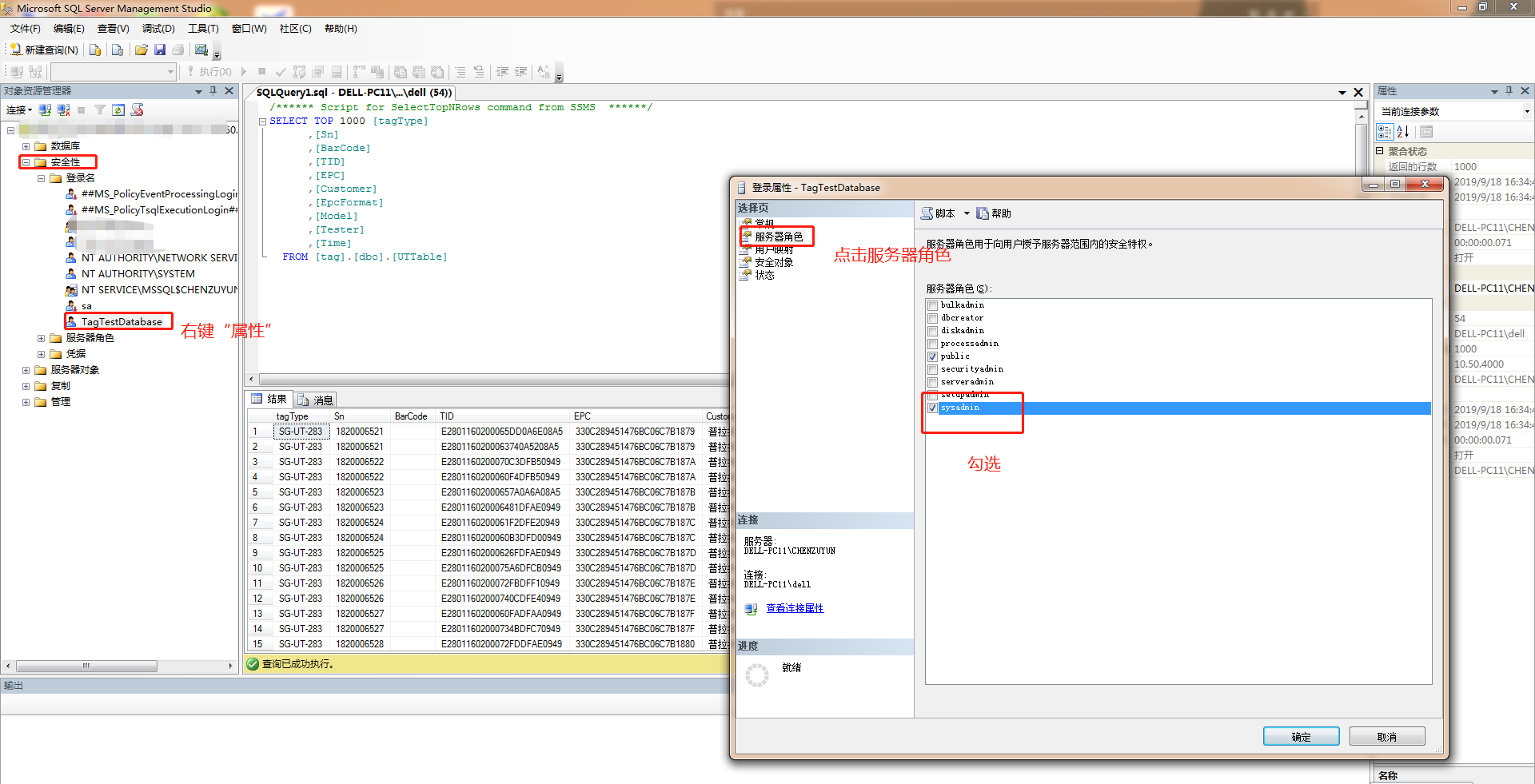Open file using the folder toolbar icon
The width and height of the screenshot is (1535, 784).
coord(142,50)
